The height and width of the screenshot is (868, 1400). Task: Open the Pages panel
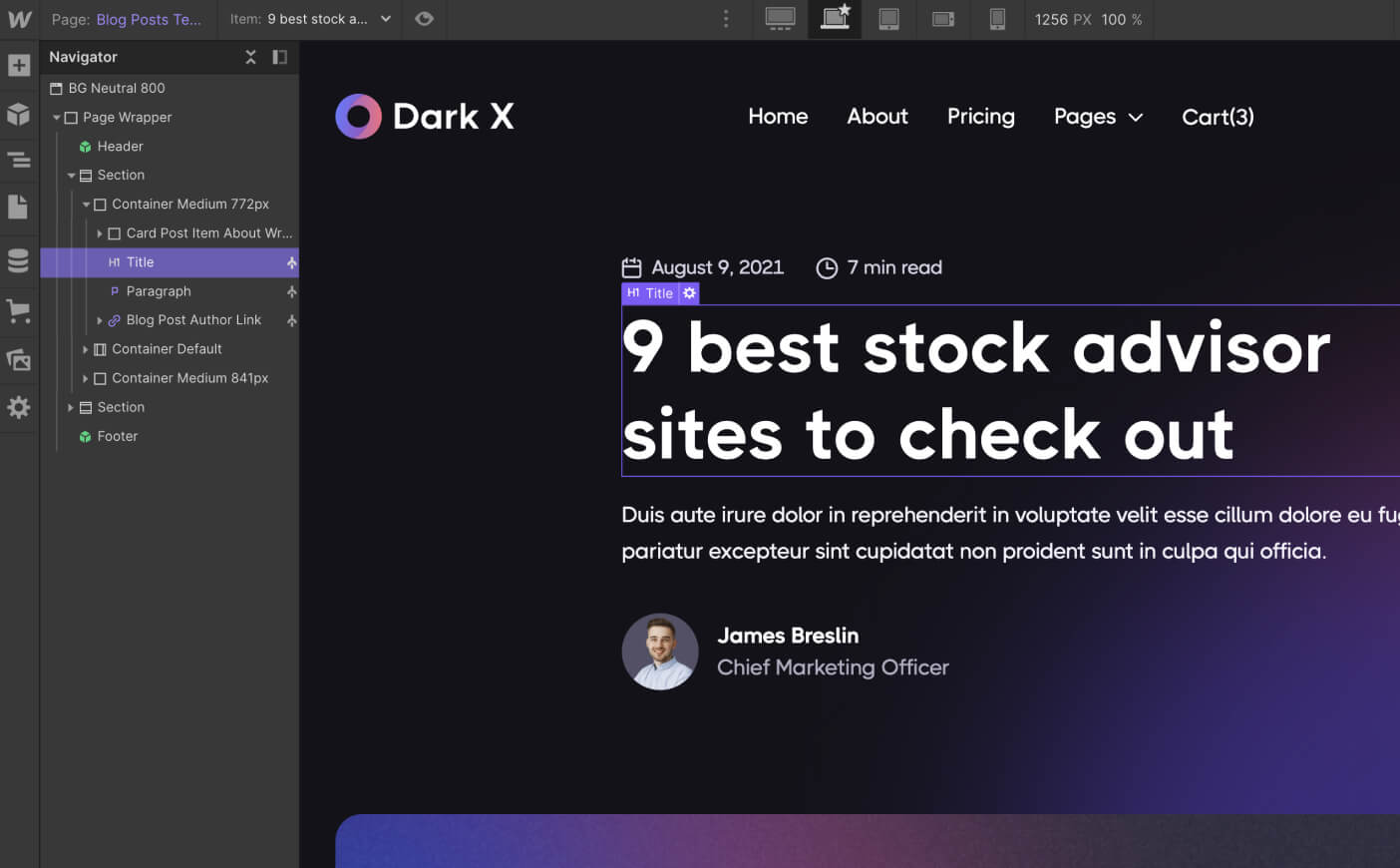19,207
